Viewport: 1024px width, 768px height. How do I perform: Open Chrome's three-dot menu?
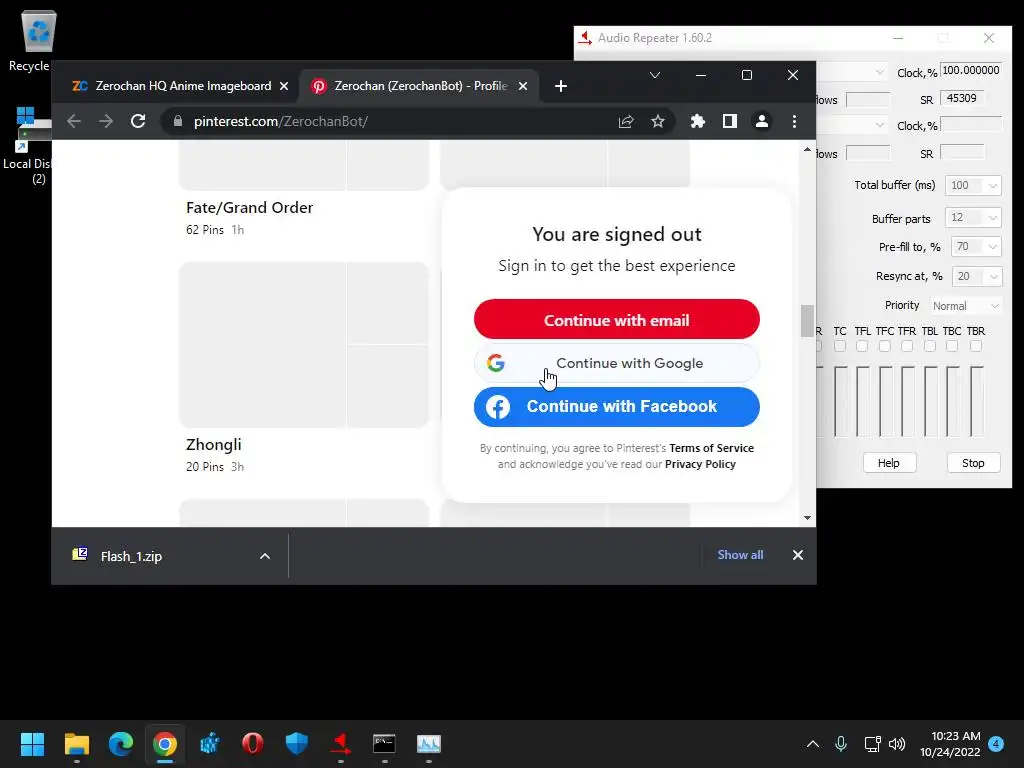(x=794, y=121)
